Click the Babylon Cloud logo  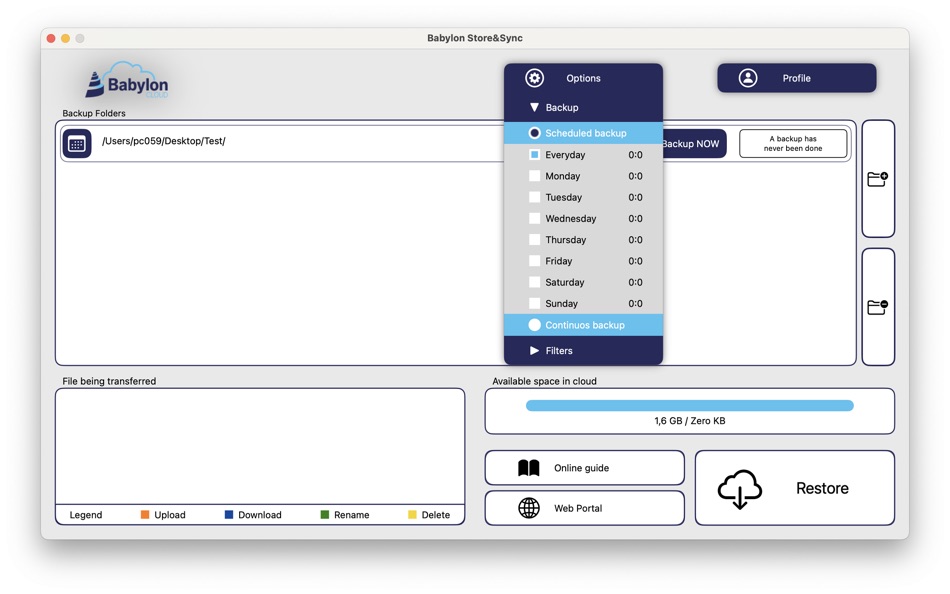click(127, 81)
